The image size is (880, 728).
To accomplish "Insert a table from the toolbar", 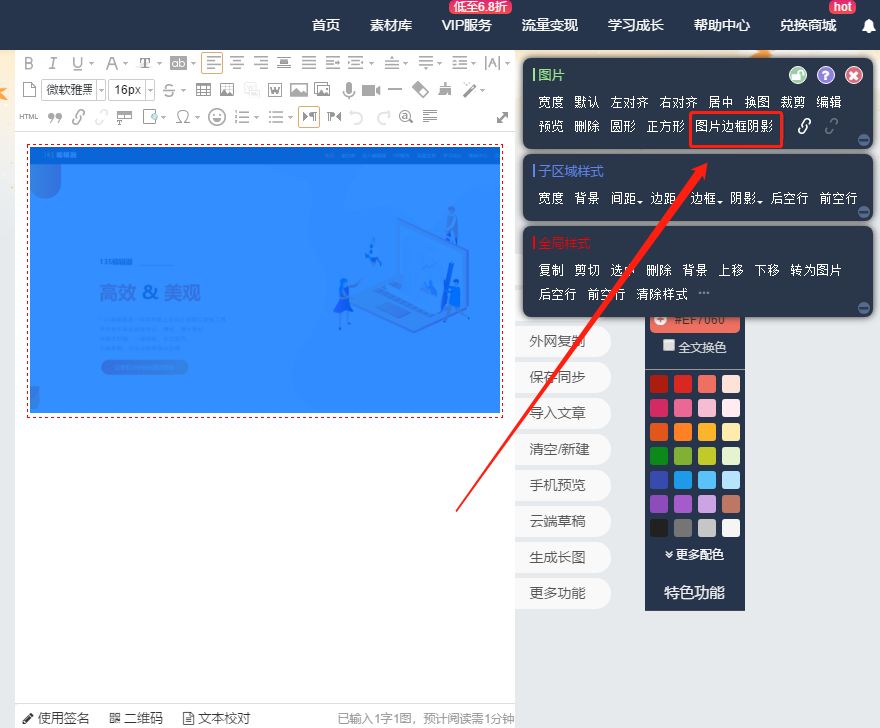I will (x=204, y=90).
